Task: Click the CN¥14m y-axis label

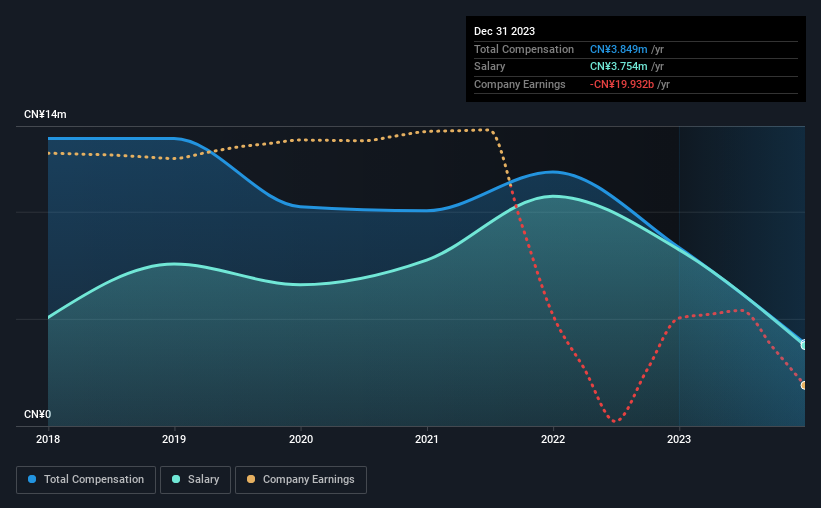Action: (45, 114)
